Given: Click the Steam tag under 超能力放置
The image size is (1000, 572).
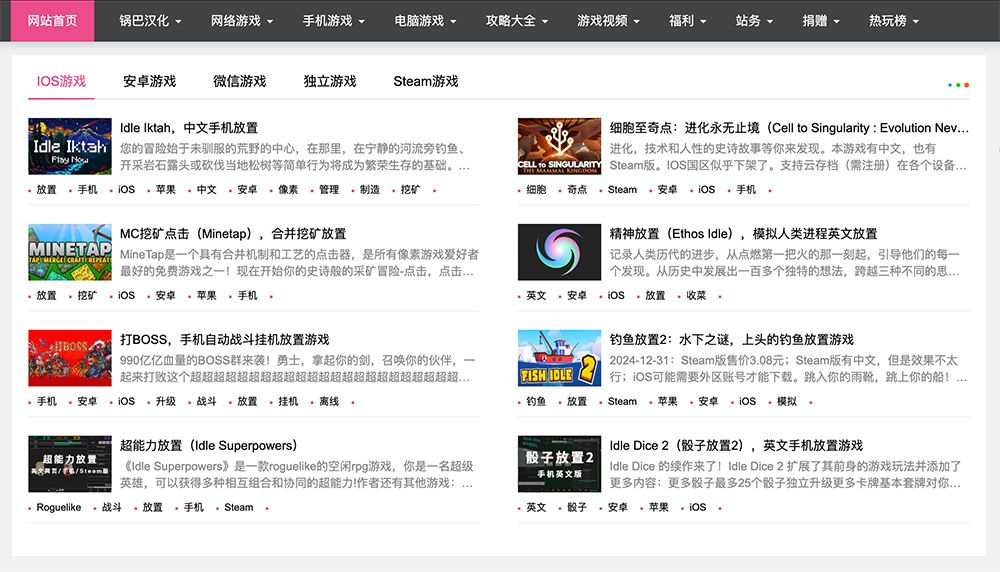Looking at the screenshot, I should tap(239, 507).
